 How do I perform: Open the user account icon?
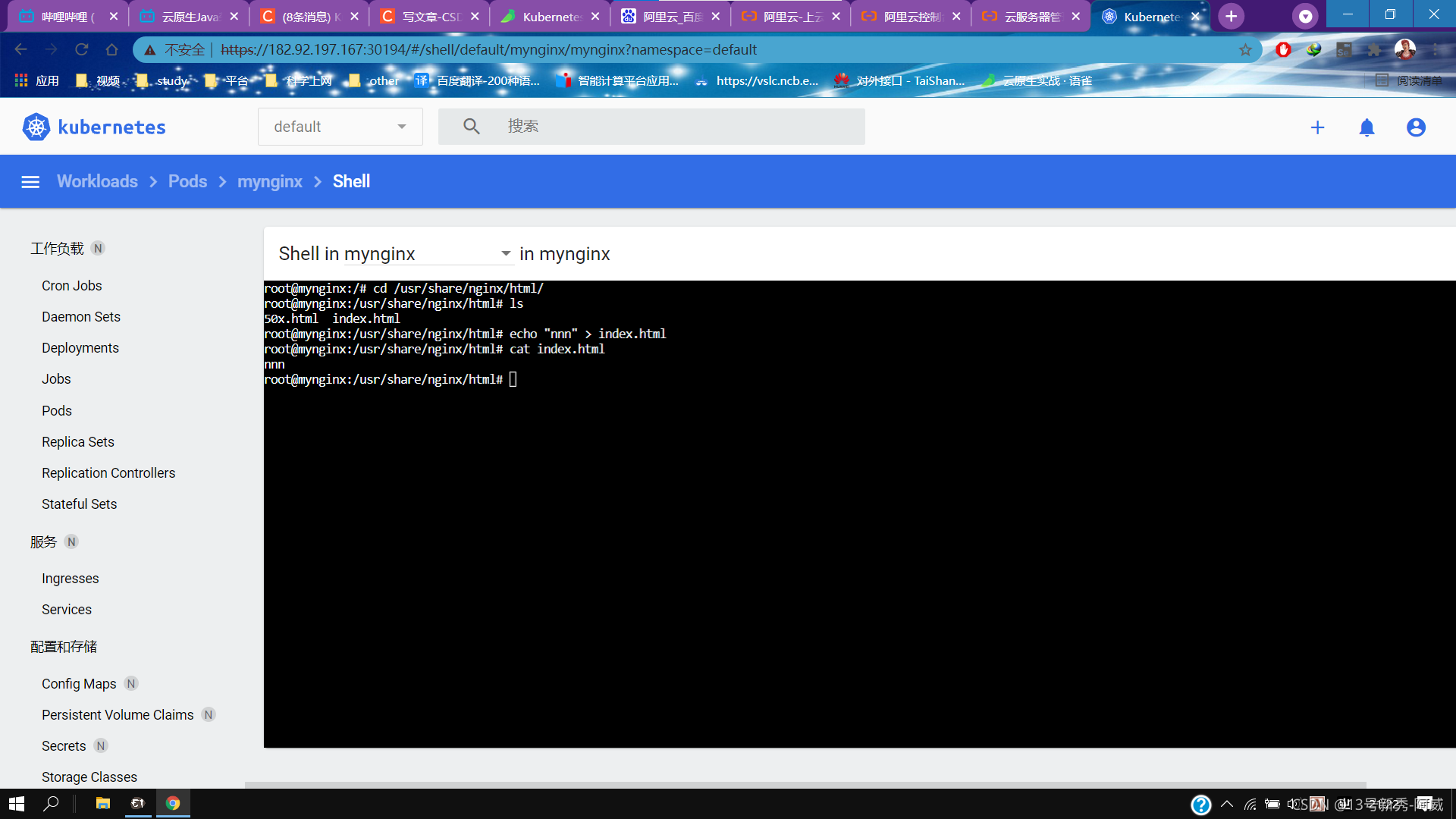click(x=1416, y=127)
